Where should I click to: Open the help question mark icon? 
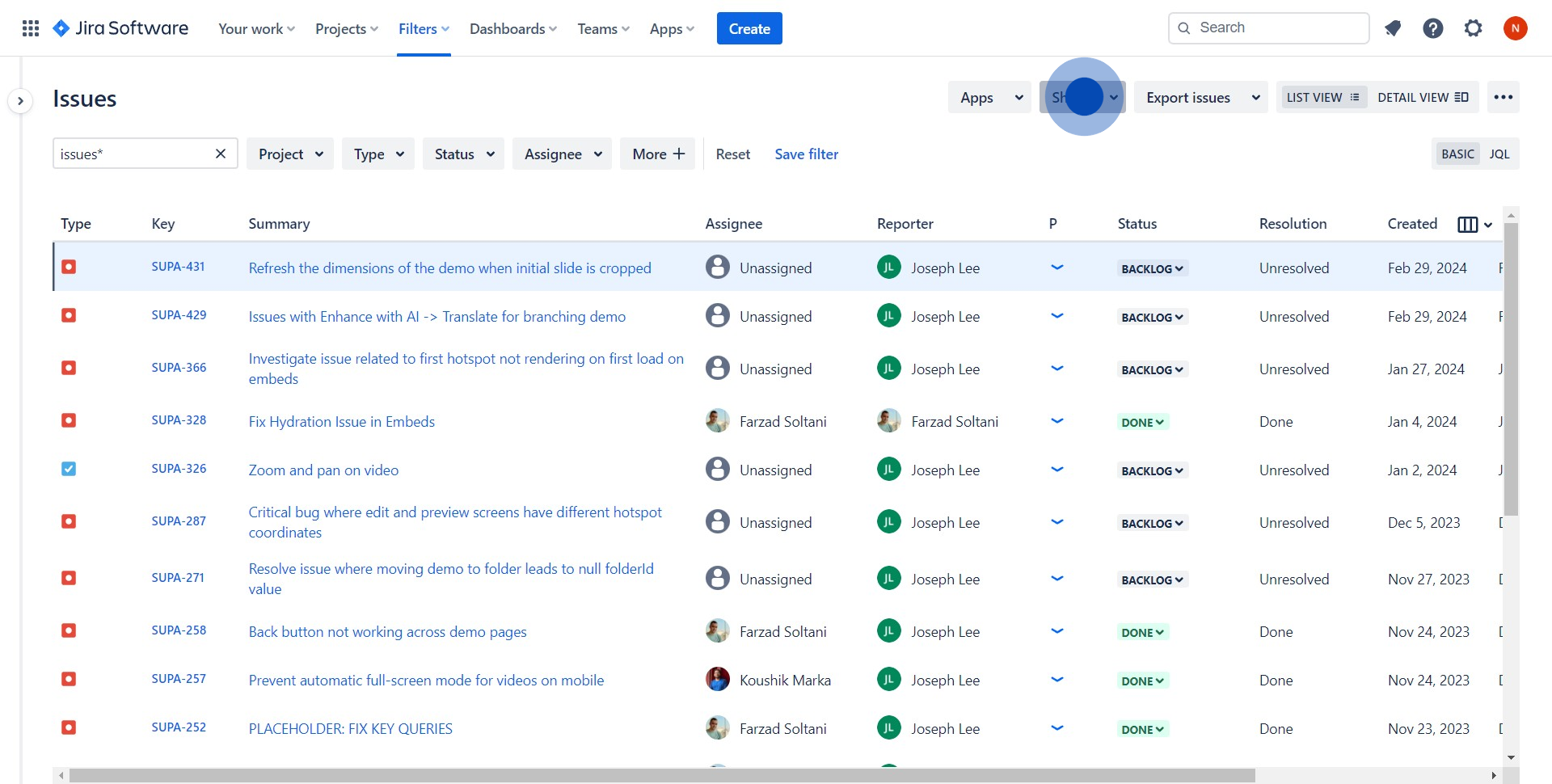pos(1433,29)
